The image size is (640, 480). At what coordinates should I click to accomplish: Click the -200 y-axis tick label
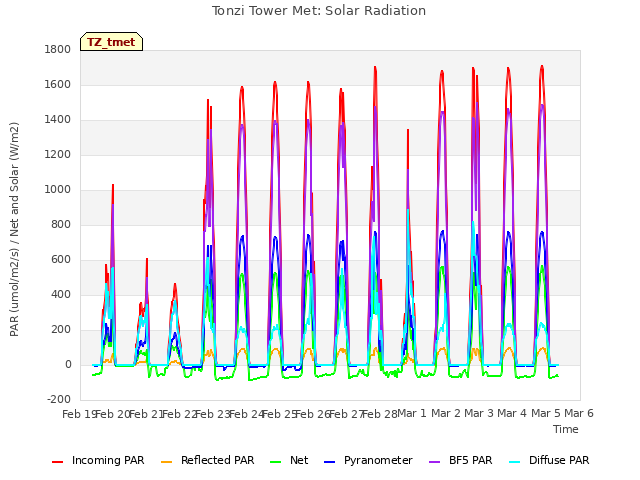[x=59, y=400]
